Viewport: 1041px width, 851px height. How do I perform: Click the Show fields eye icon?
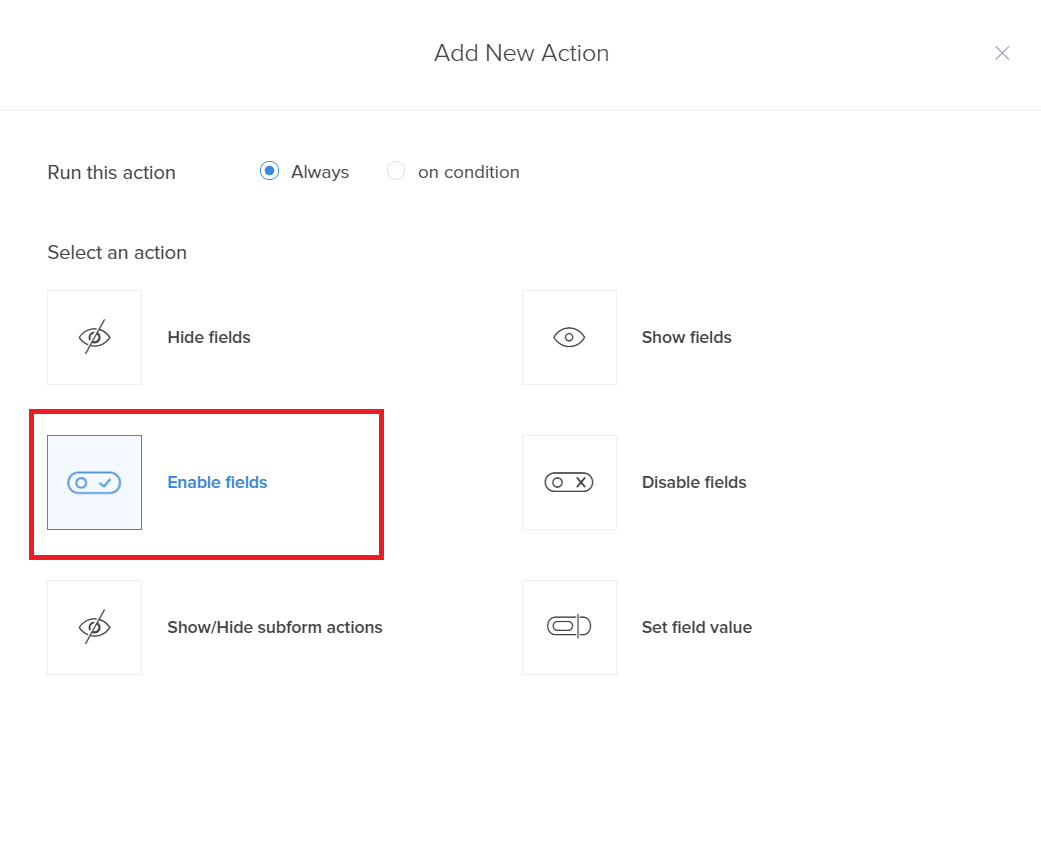[x=569, y=338]
